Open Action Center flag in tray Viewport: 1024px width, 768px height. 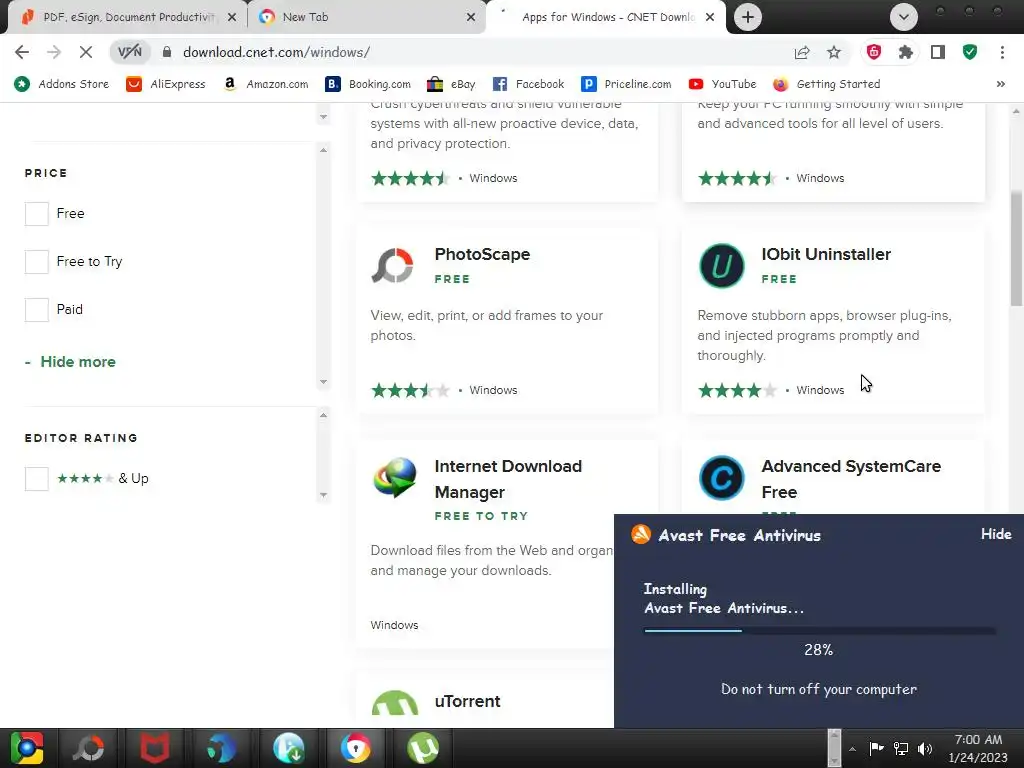(876, 748)
